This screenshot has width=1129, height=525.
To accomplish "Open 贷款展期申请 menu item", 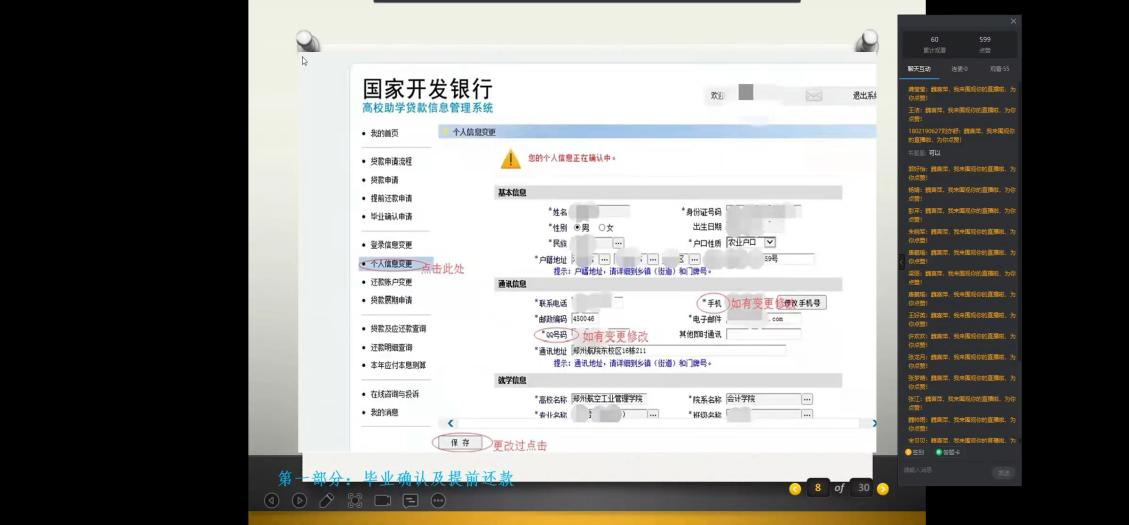I will 391,300.
